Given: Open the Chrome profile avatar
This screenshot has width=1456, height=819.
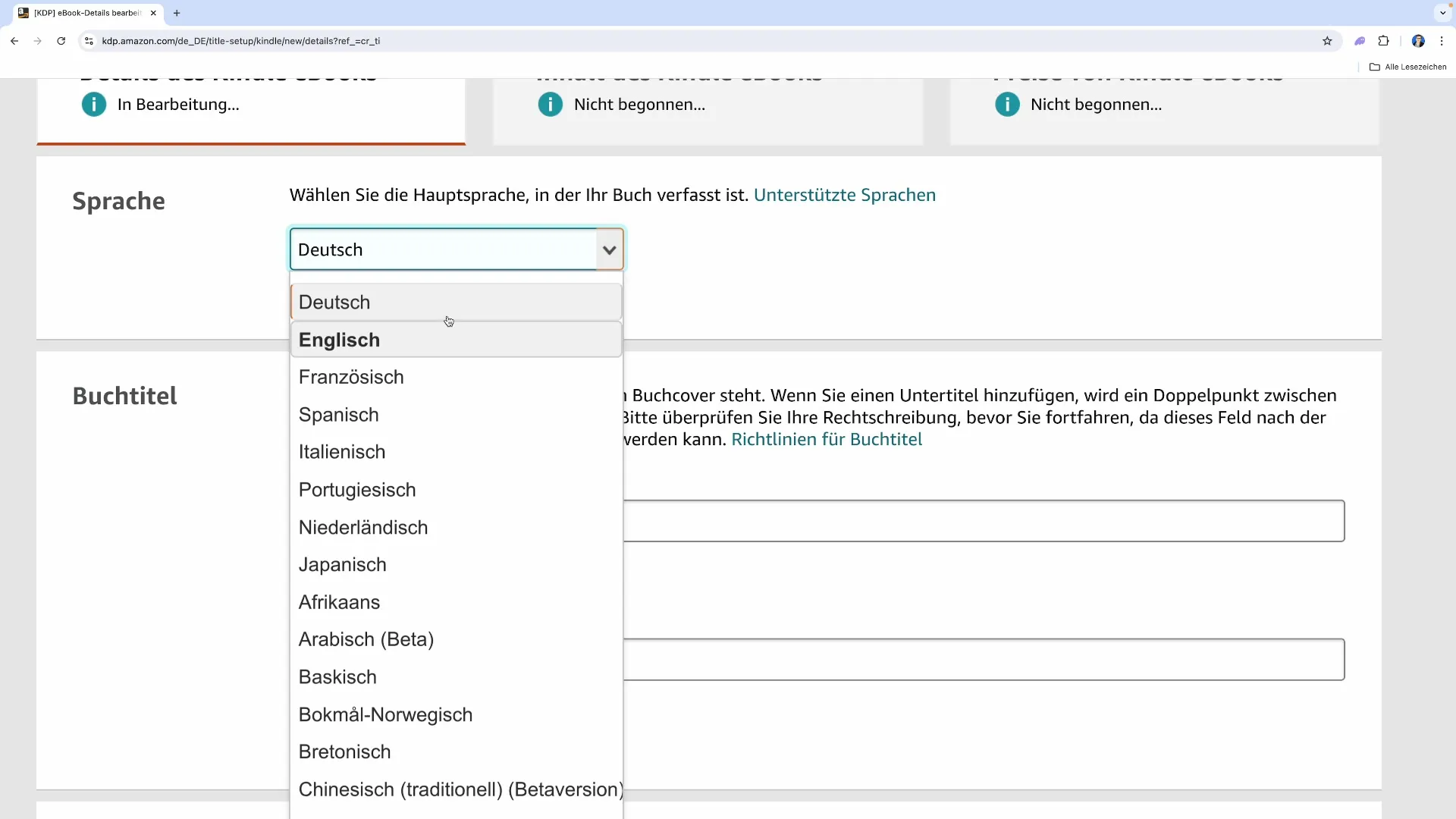Looking at the screenshot, I should [x=1418, y=41].
